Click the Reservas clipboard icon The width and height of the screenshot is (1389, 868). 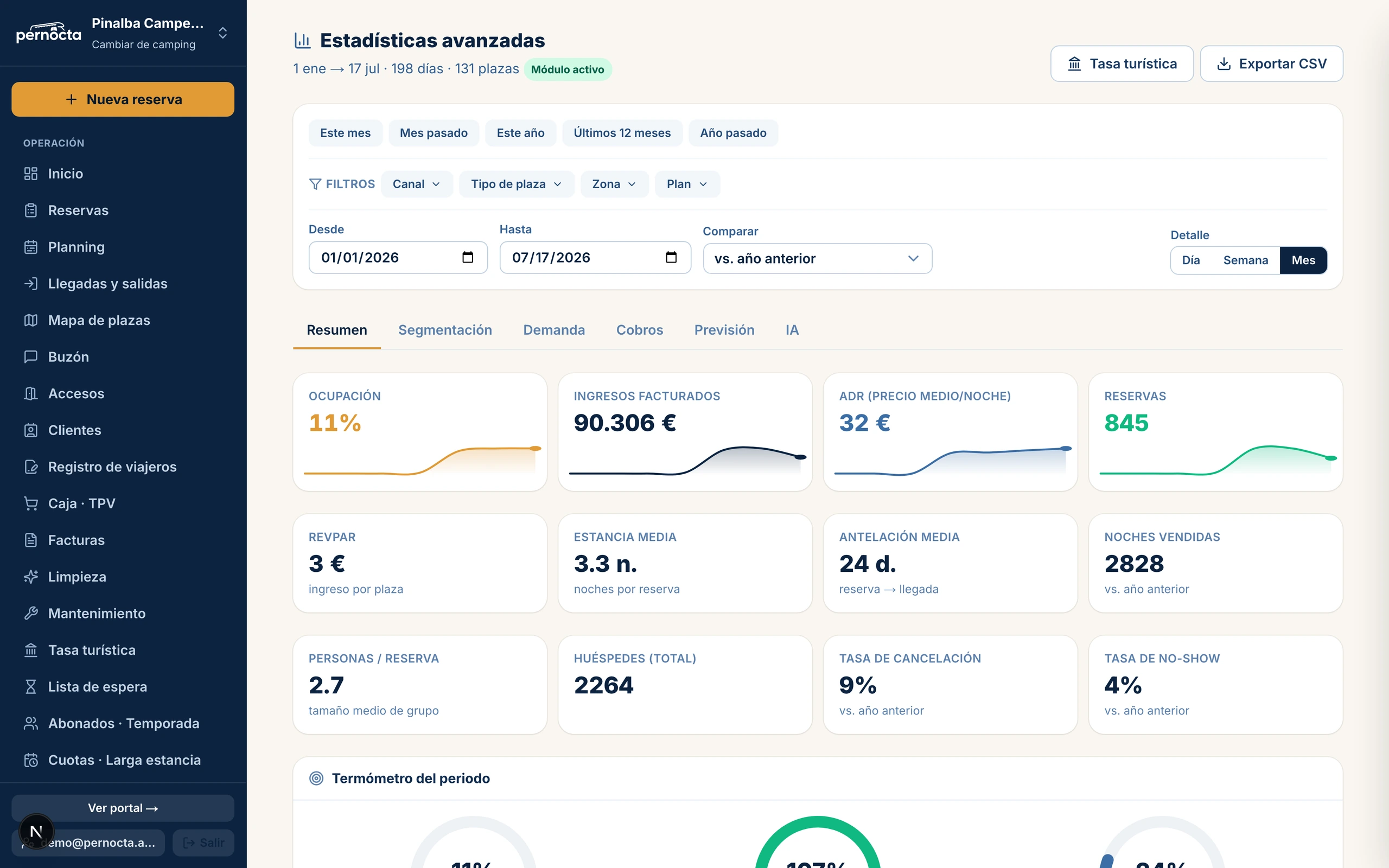click(x=31, y=210)
